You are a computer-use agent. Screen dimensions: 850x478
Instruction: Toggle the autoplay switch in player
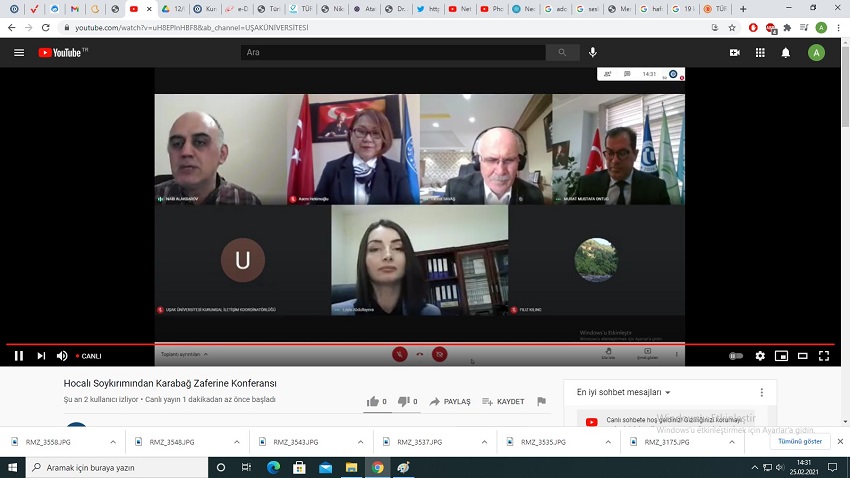click(x=737, y=355)
